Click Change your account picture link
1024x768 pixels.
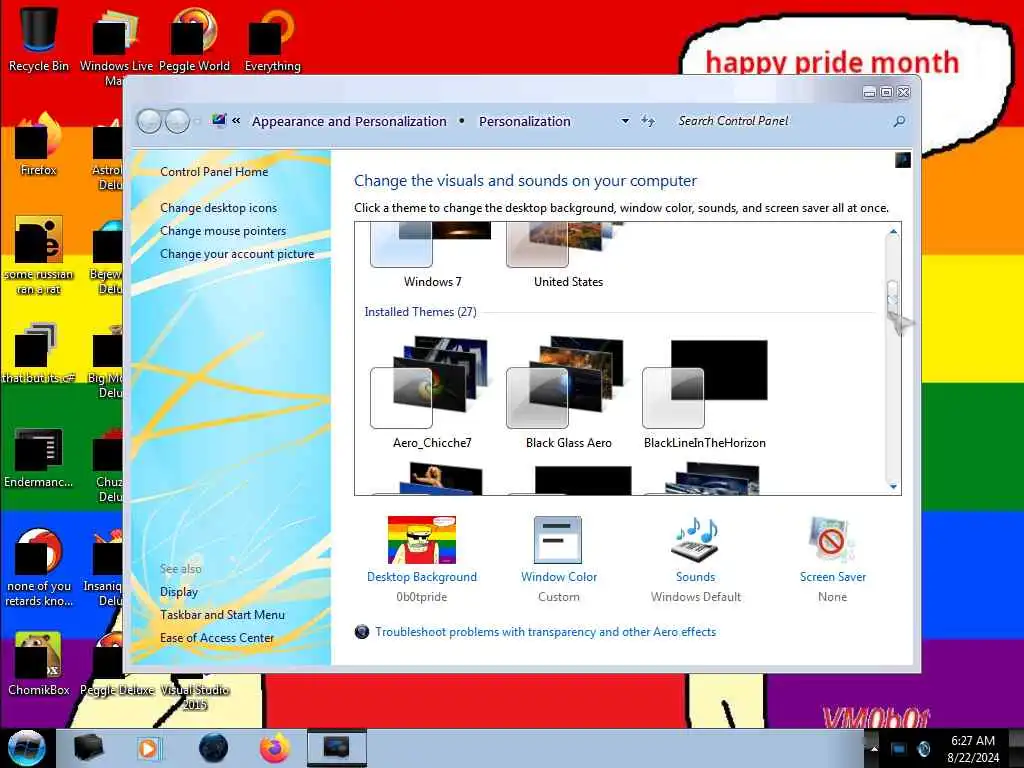coord(237,254)
